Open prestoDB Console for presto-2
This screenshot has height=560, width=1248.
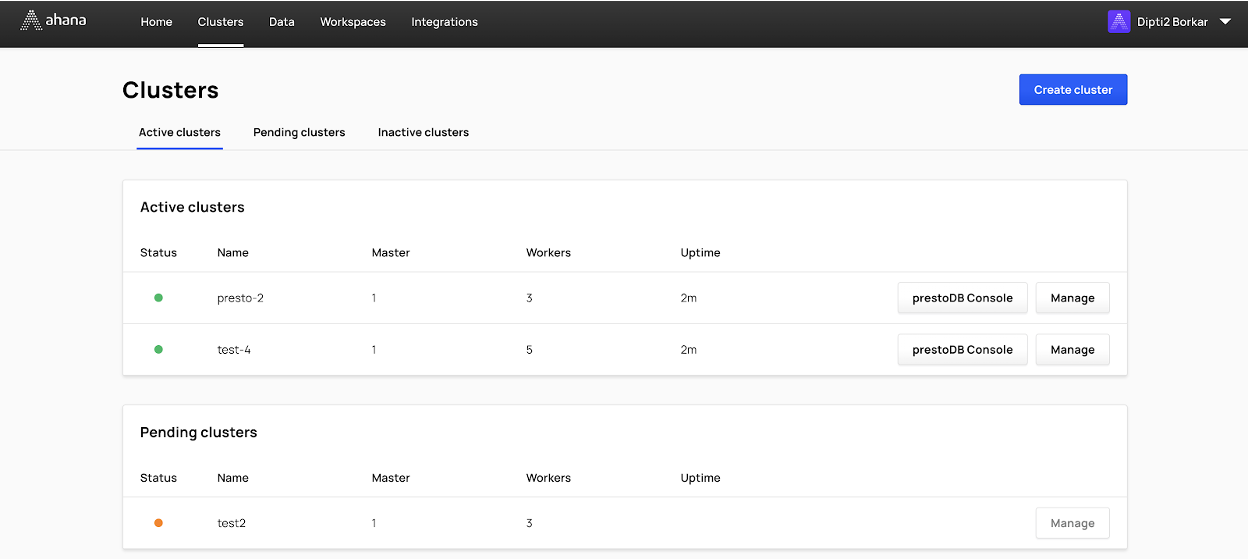962,298
